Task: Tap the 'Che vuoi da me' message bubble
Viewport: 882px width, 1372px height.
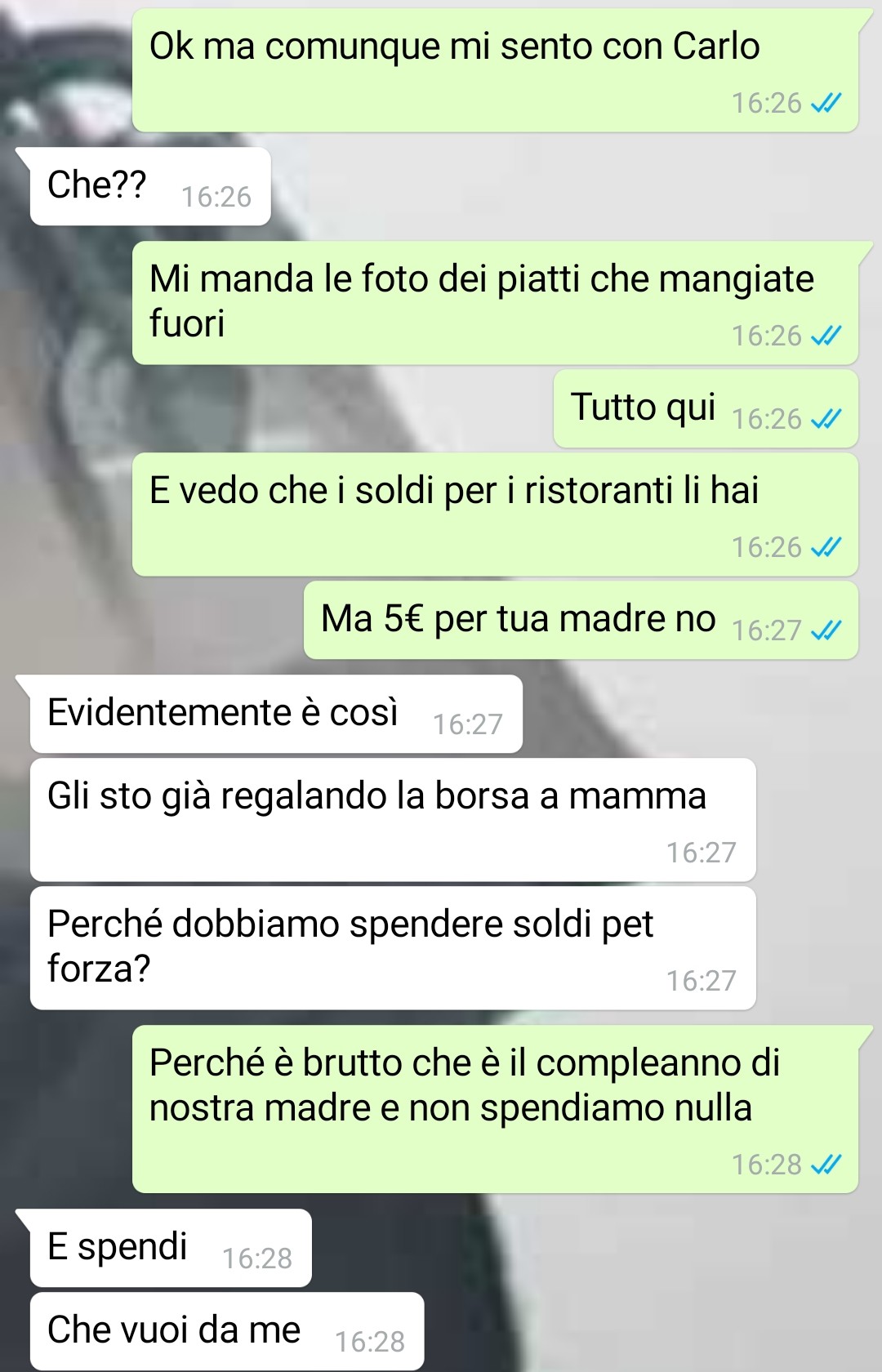Action: click(227, 1331)
